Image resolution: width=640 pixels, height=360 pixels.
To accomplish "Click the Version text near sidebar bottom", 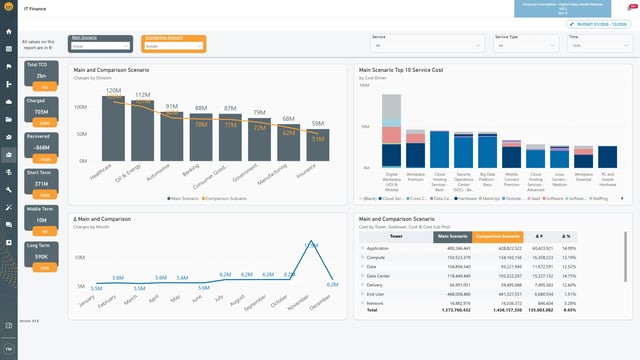I will pyautogui.click(x=29, y=321).
